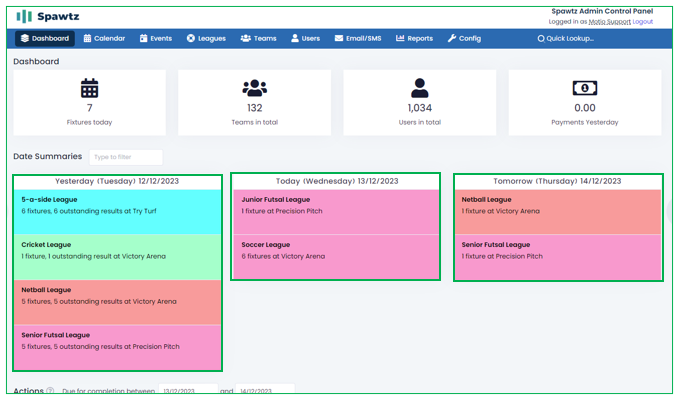Click the Actions help question-mark icon

coord(50,391)
